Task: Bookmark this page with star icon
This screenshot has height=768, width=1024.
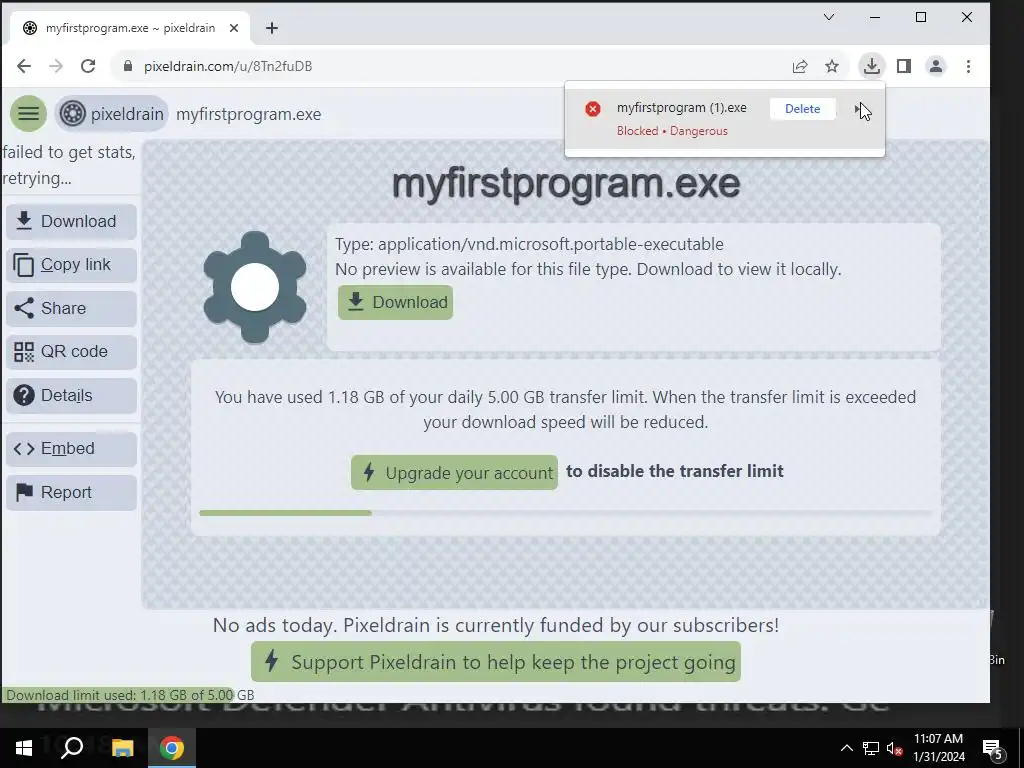Action: (x=831, y=66)
